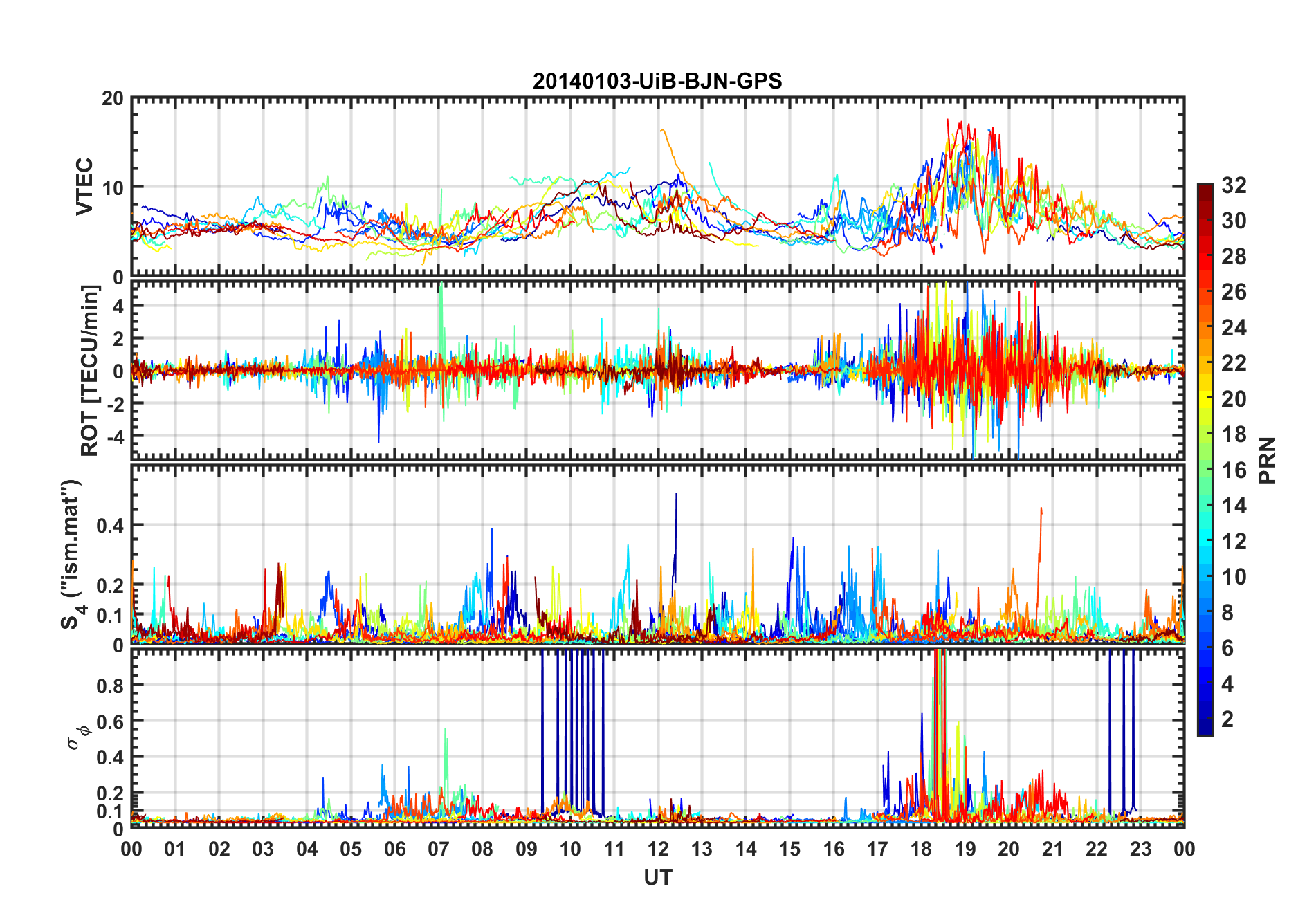Select the ROT [TECU/min] axis label
This screenshot has width=1316, height=920.
[x=90, y=371]
